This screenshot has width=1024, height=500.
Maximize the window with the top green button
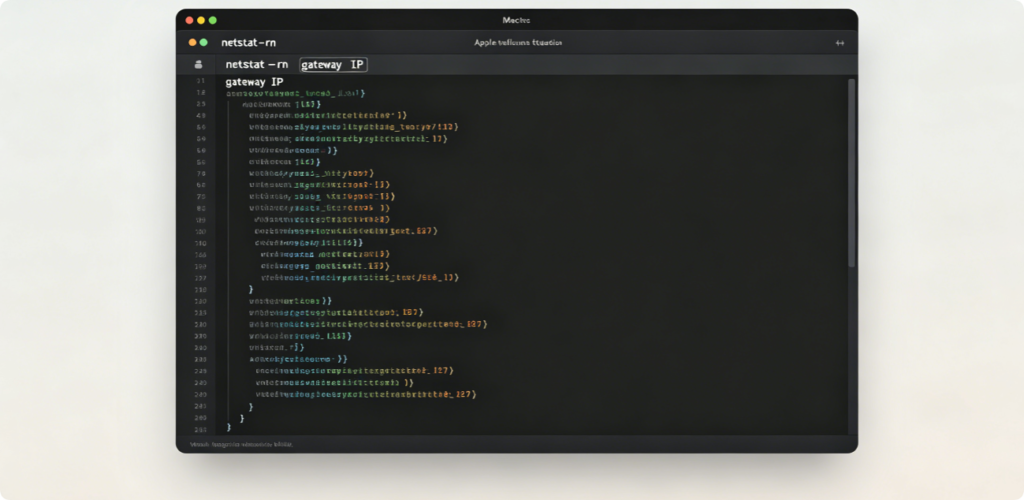pos(213,20)
